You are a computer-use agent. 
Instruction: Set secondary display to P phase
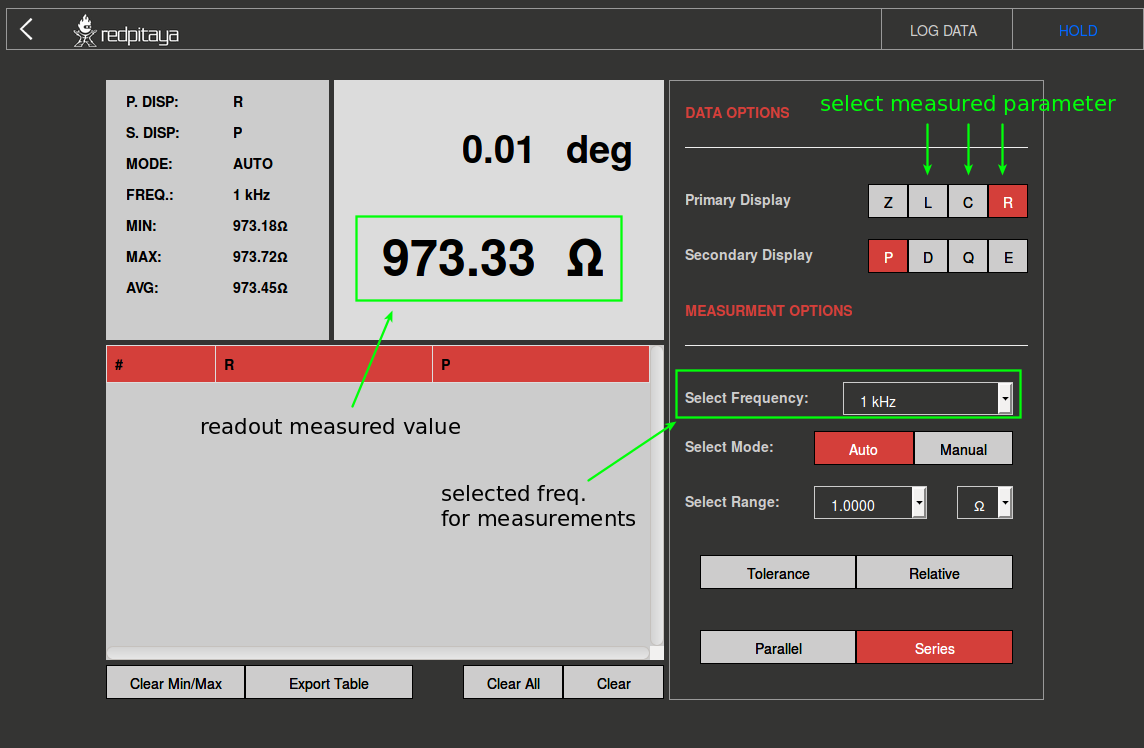coord(888,256)
